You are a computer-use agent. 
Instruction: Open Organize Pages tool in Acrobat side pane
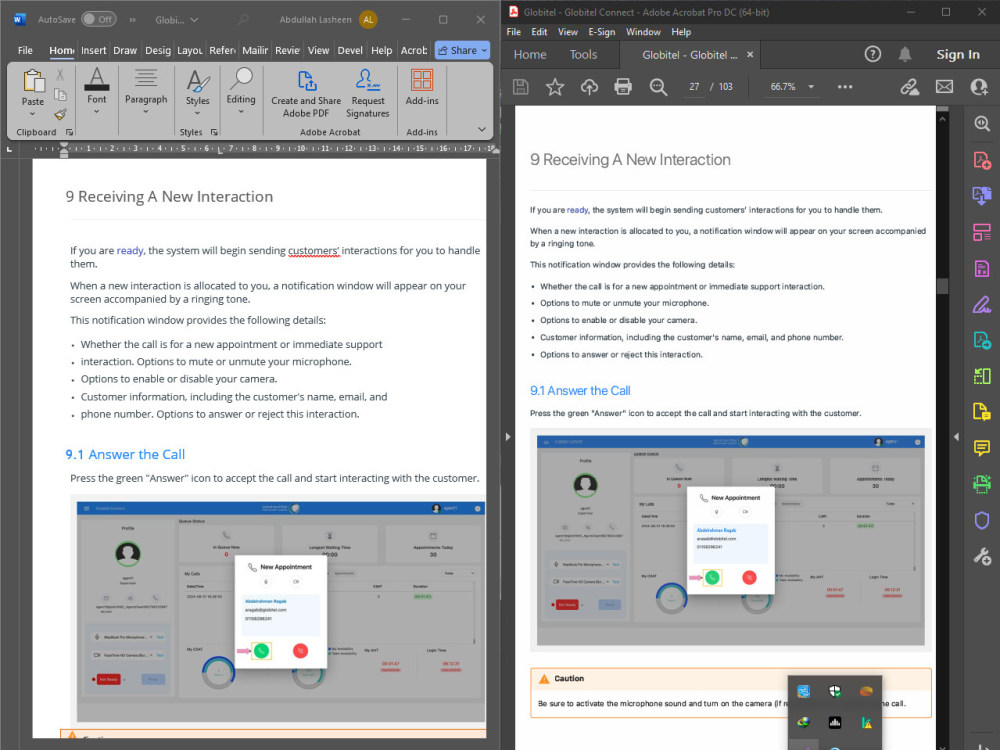[x=982, y=232]
